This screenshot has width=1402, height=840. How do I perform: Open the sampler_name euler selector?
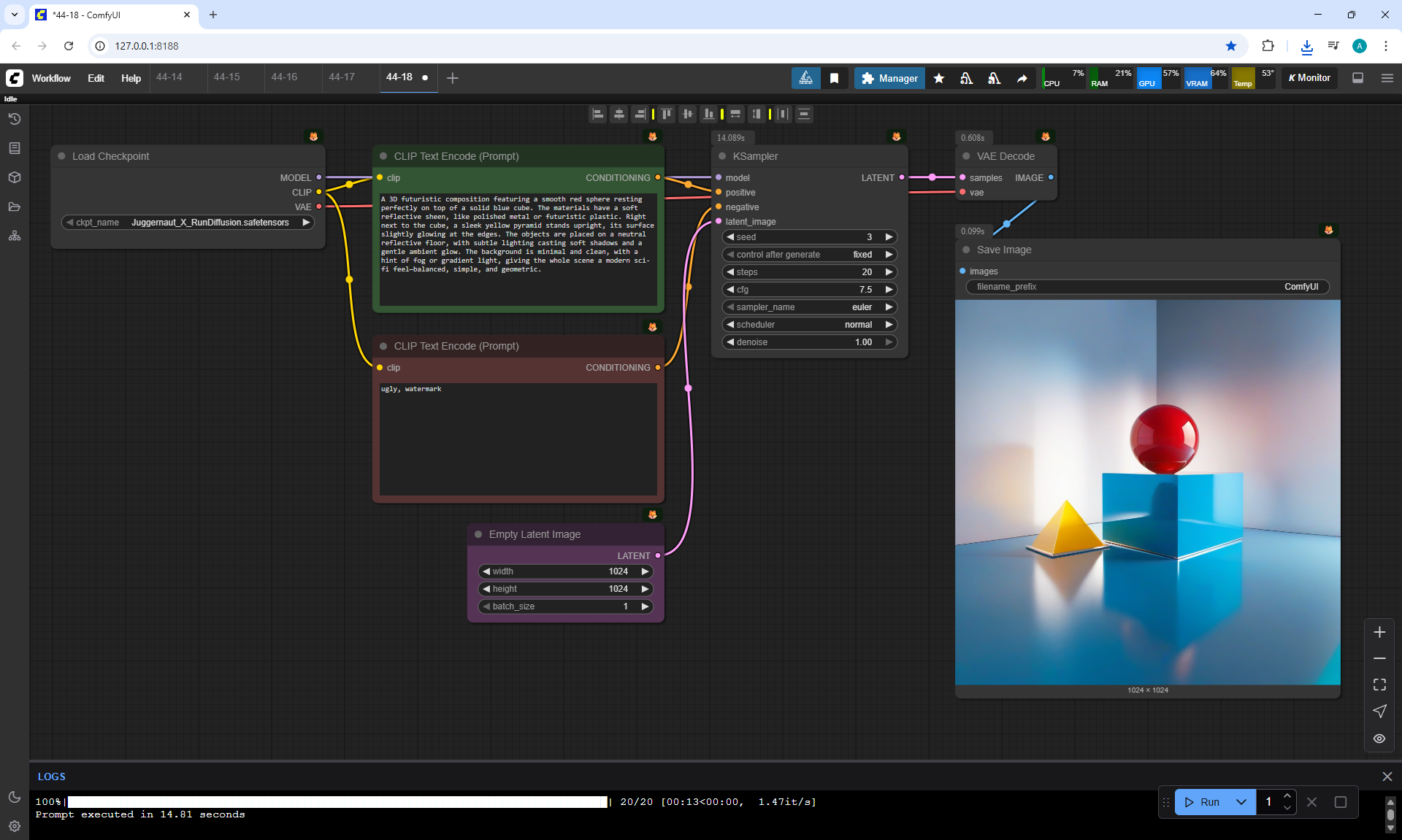click(x=809, y=307)
